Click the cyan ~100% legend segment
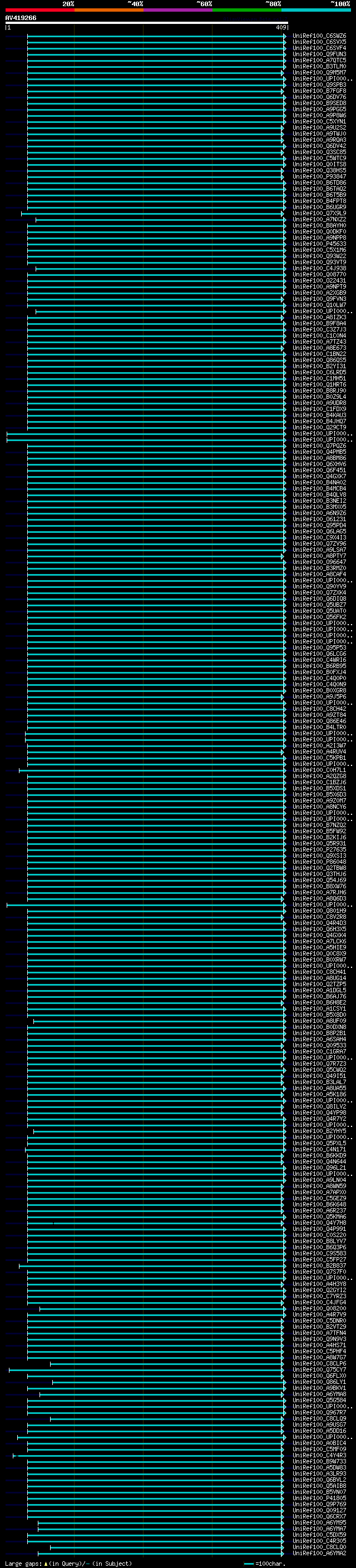Screen dimensions: 356x1568 pyautogui.click(x=315, y=10)
